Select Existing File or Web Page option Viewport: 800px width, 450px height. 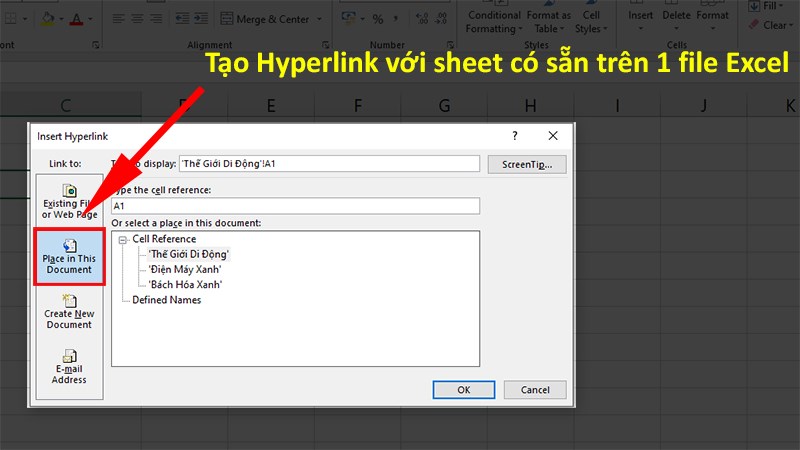tap(69, 202)
